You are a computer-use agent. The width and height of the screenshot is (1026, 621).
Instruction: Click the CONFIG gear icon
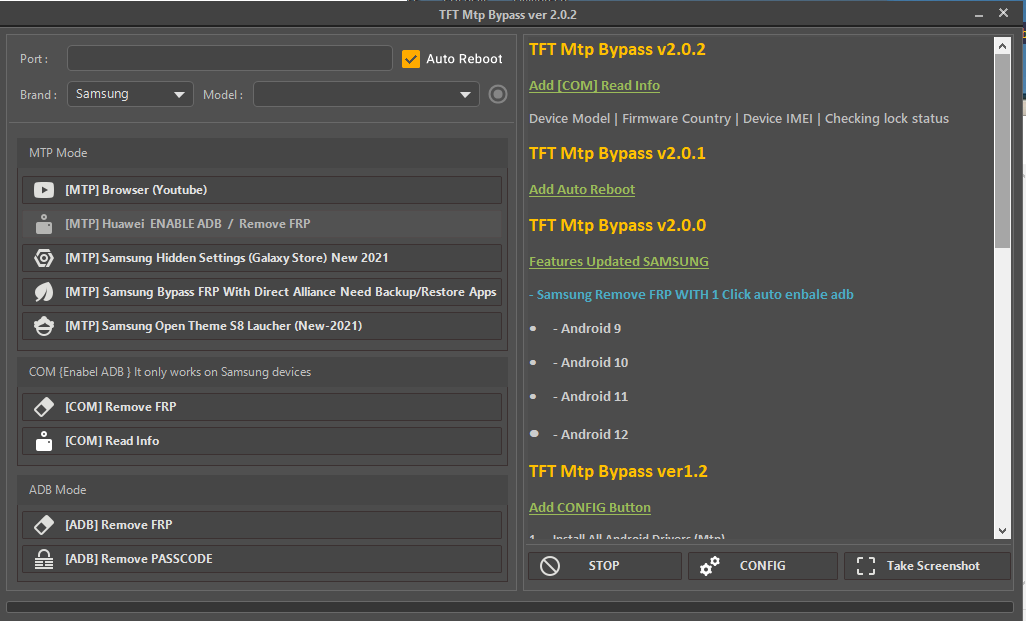pos(710,565)
